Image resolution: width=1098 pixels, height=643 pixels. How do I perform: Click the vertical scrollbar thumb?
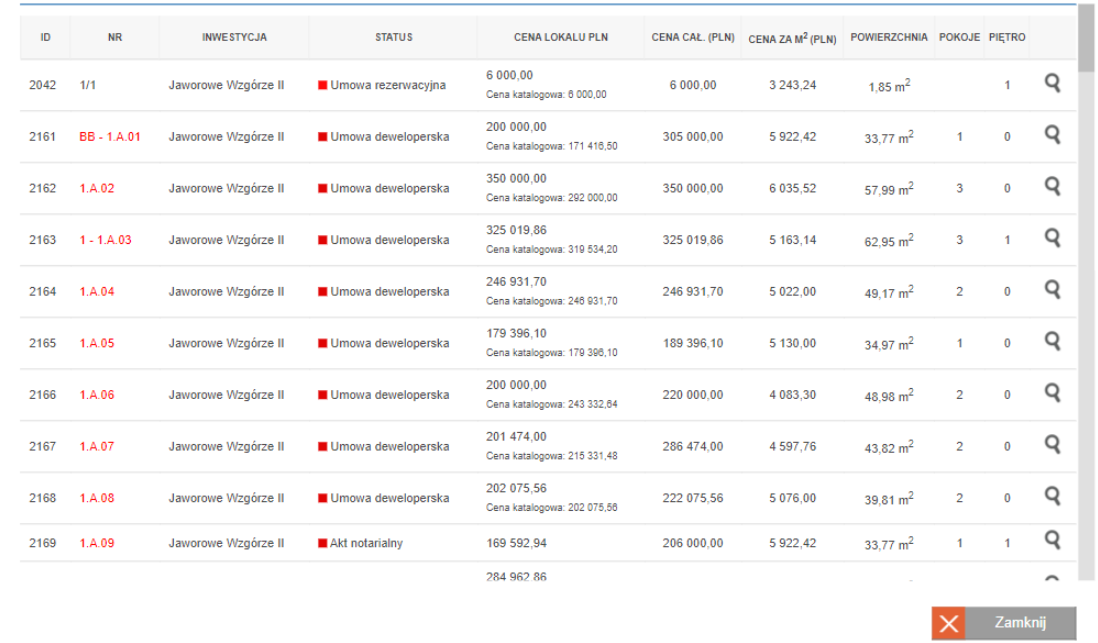(1086, 39)
